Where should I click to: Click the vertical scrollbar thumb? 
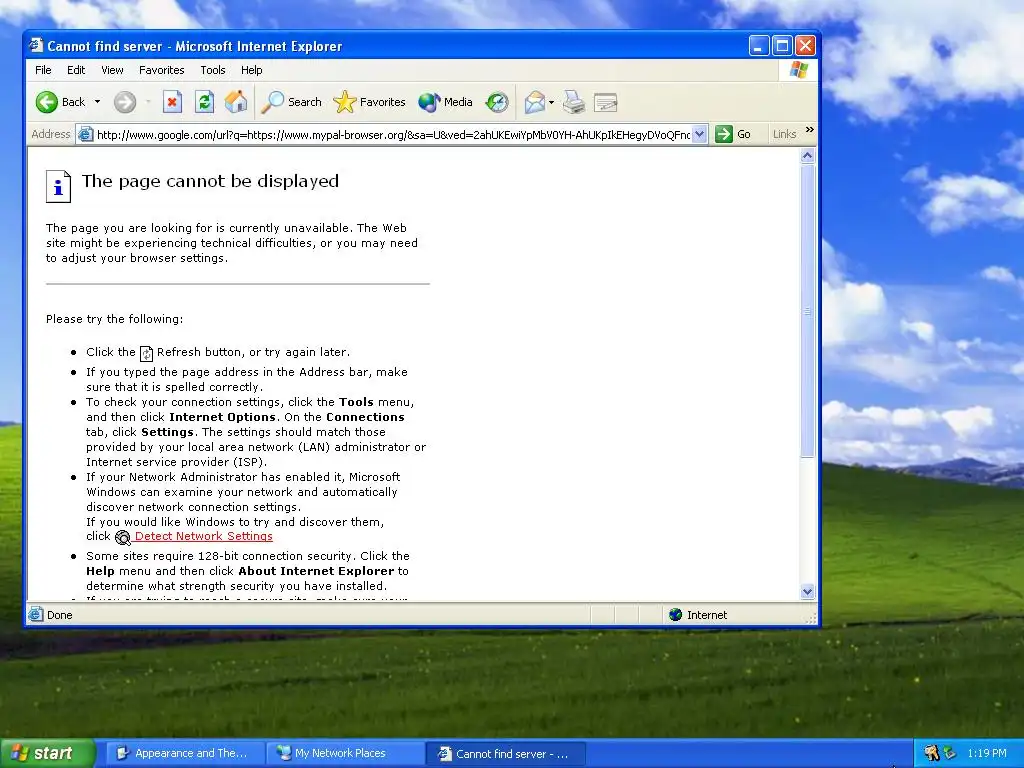(x=807, y=311)
